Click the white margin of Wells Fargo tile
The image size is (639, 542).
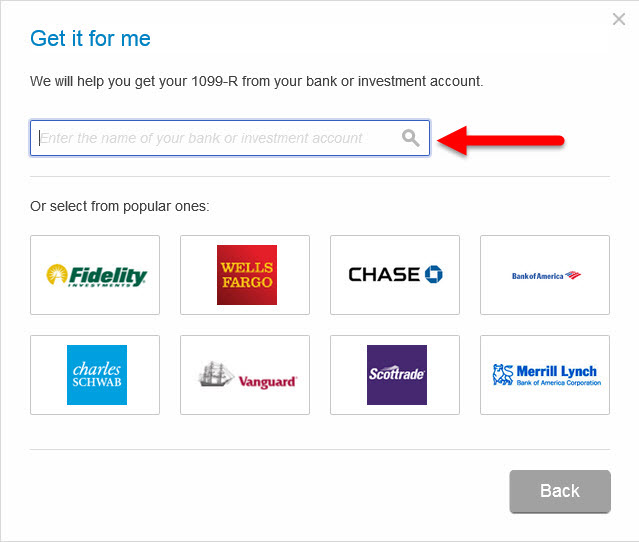click(x=198, y=275)
